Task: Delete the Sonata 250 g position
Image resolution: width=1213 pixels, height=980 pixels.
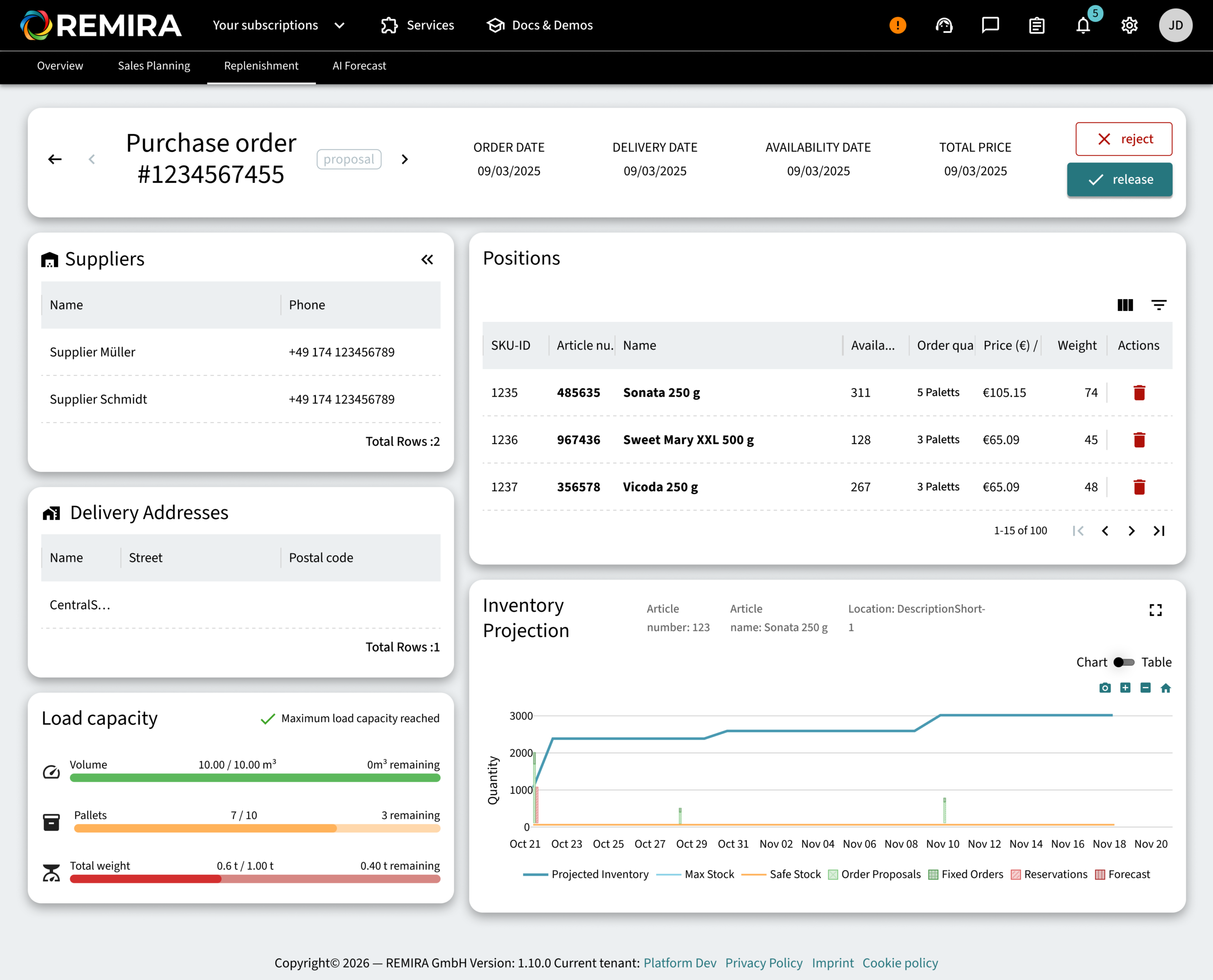Action: pos(1139,392)
